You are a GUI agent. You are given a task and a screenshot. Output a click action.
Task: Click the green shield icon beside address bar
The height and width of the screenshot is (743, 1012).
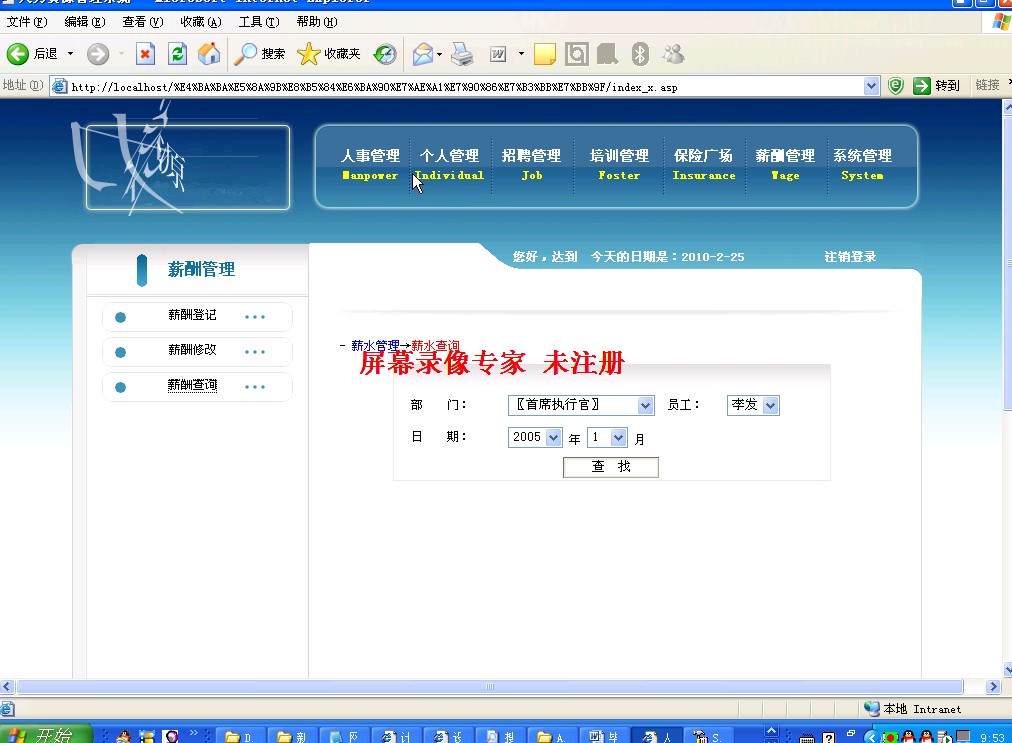pos(896,85)
